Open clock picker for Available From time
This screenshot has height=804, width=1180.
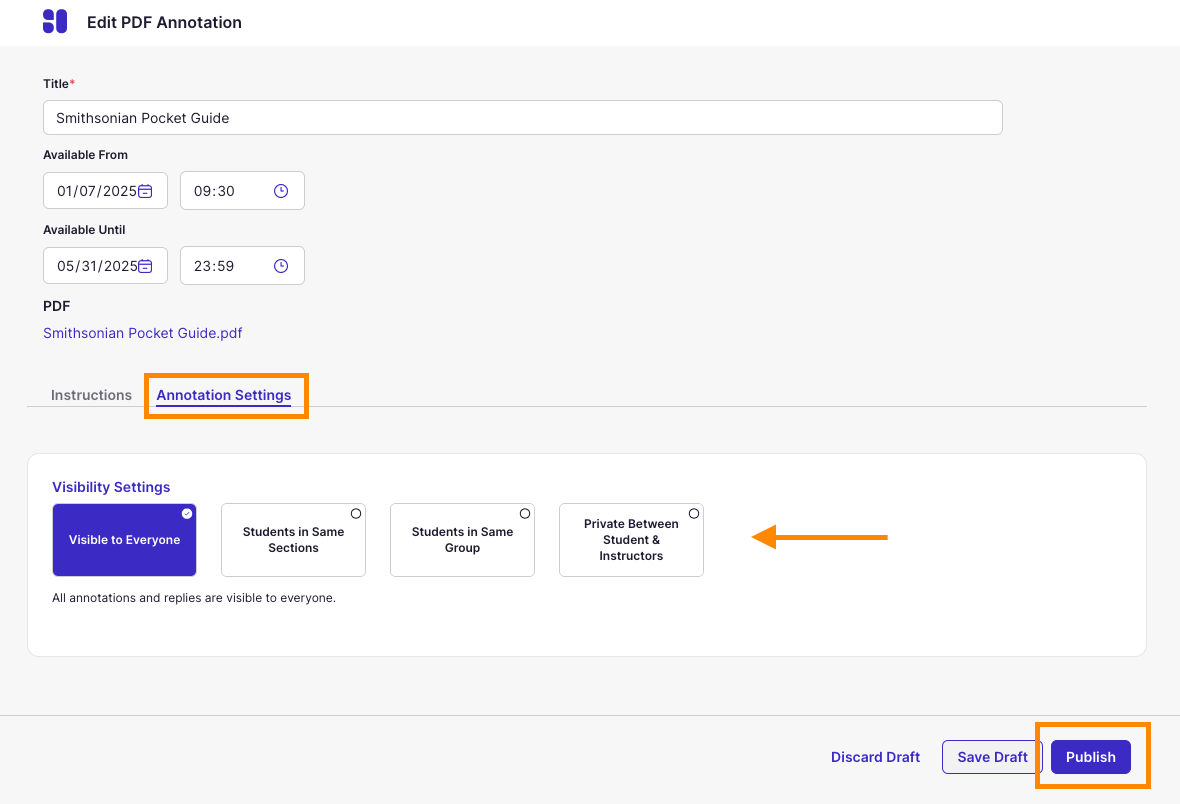point(281,191)
